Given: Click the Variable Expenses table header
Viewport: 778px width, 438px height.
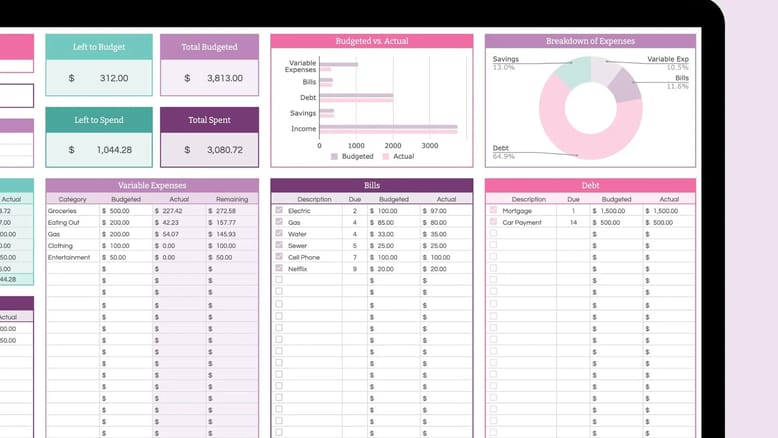Looking at the screenshot, I should [x=152, y=185].
